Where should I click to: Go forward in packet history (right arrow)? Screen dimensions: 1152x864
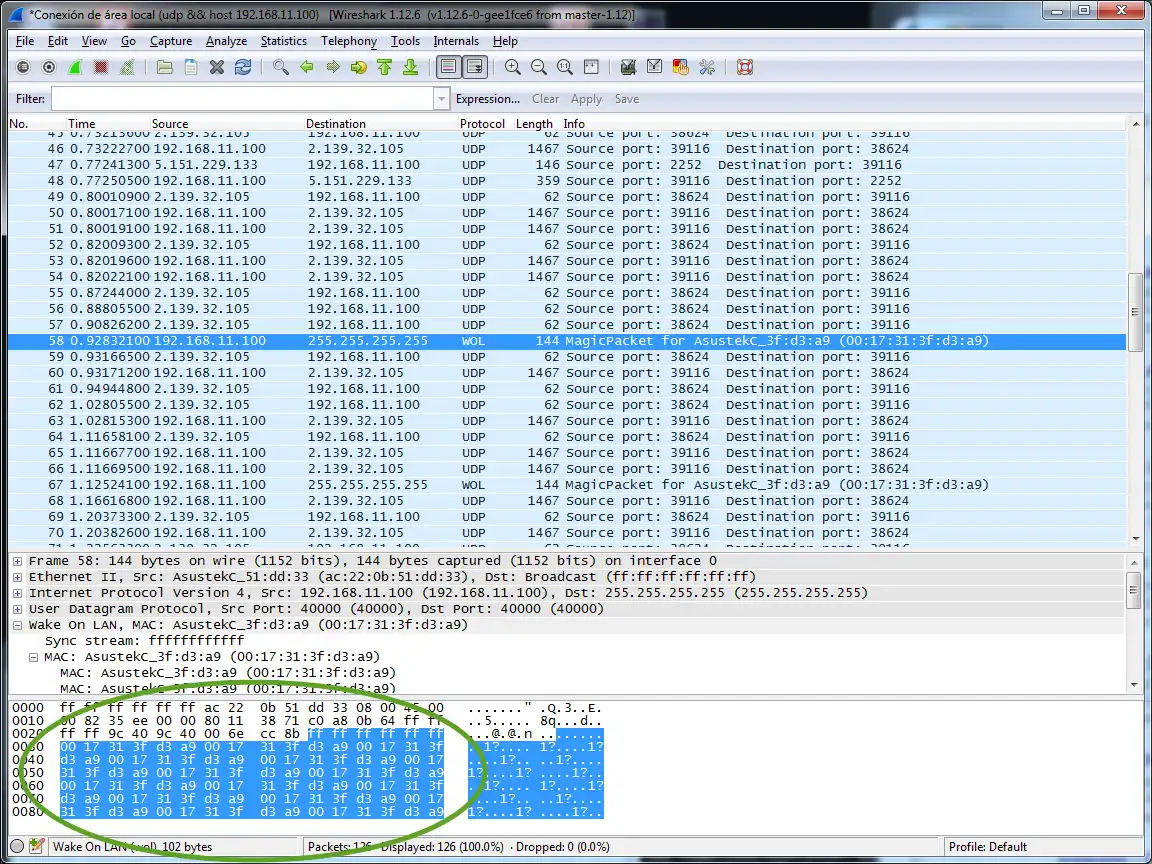(x=333, y=68)
